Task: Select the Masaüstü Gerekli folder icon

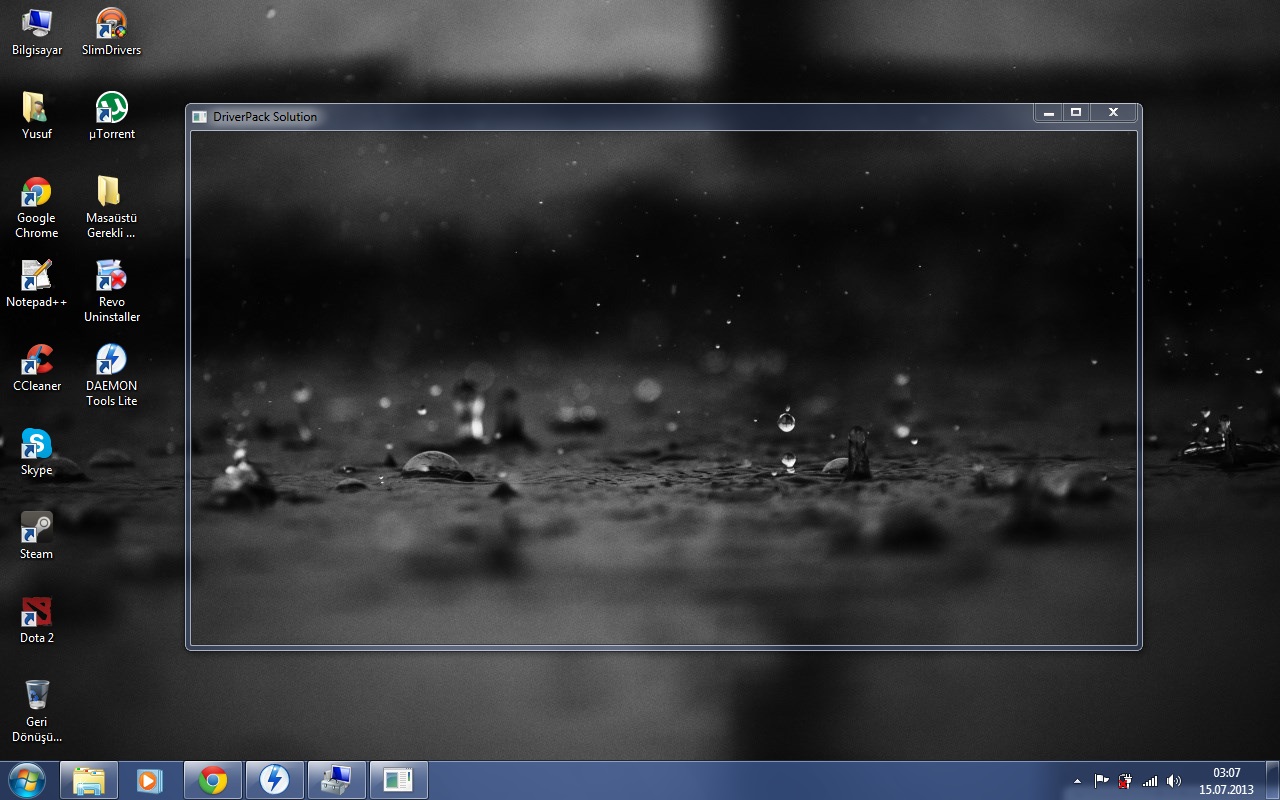Action: pyautogui.click(x=111, y=207)
